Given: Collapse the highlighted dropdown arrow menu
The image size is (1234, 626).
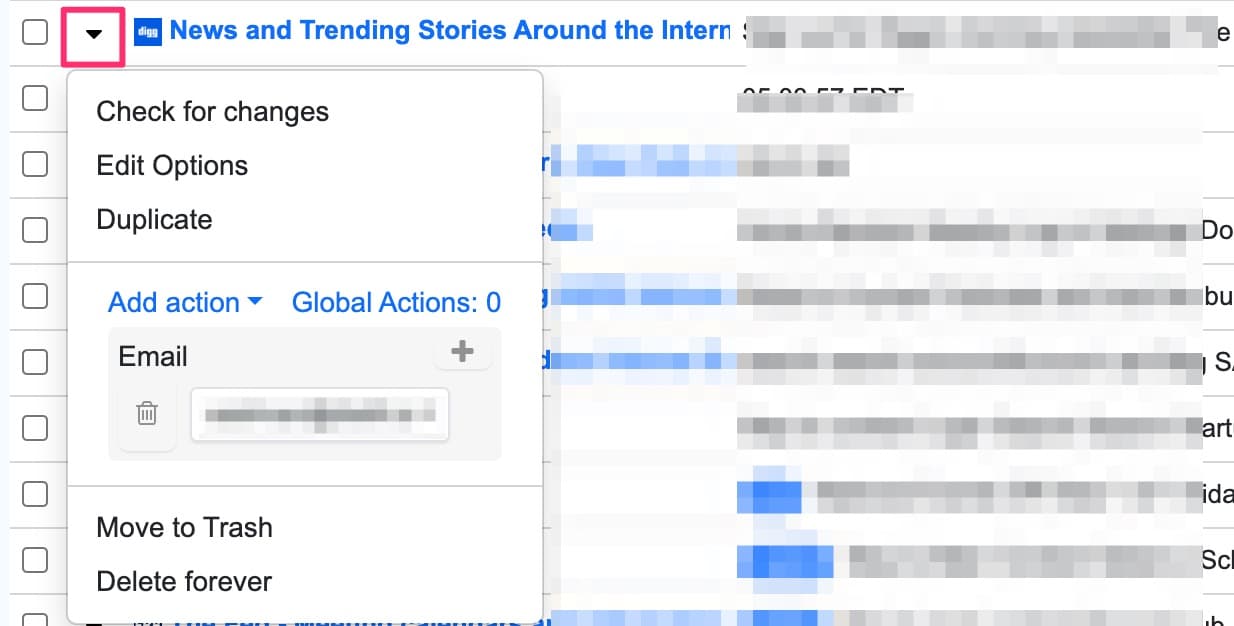Looking at the screenshot, I should 94,33.
